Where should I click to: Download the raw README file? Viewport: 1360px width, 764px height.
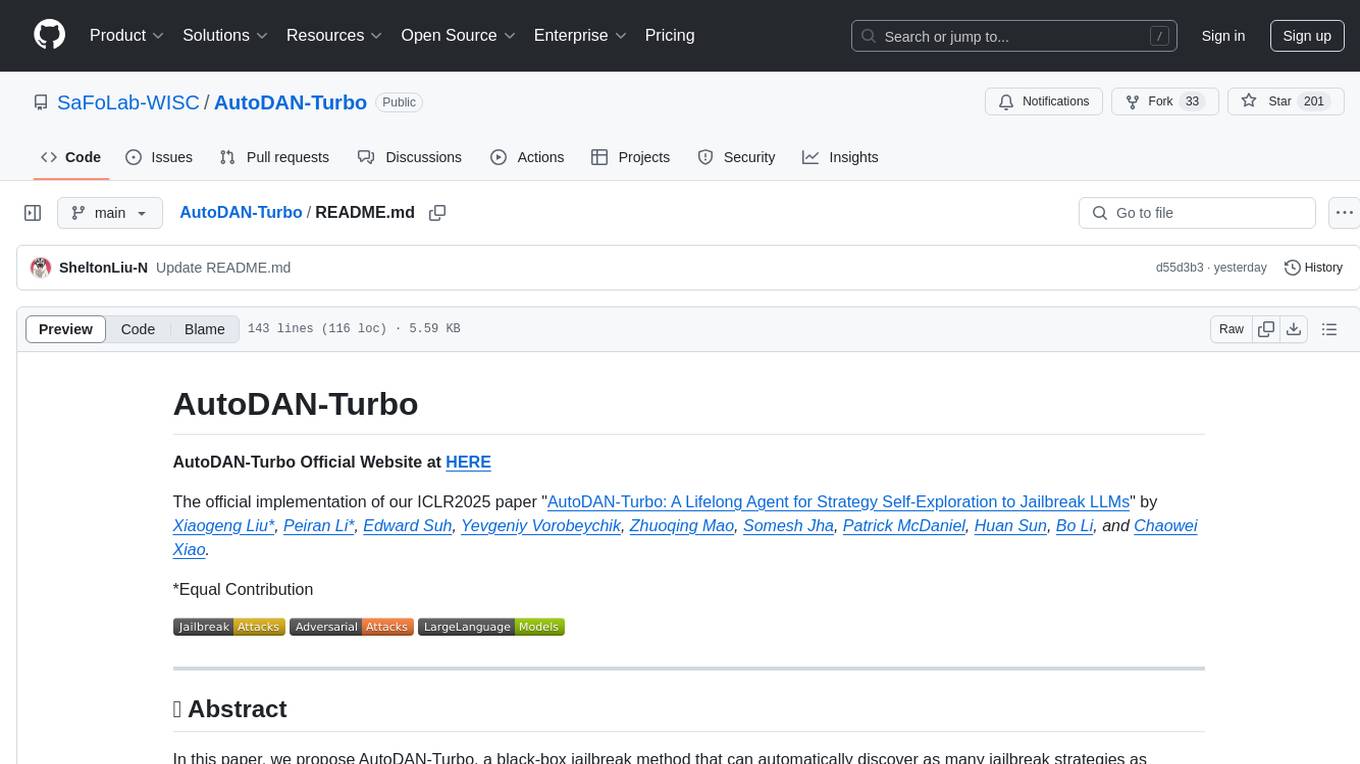[x=1293, y=329]
